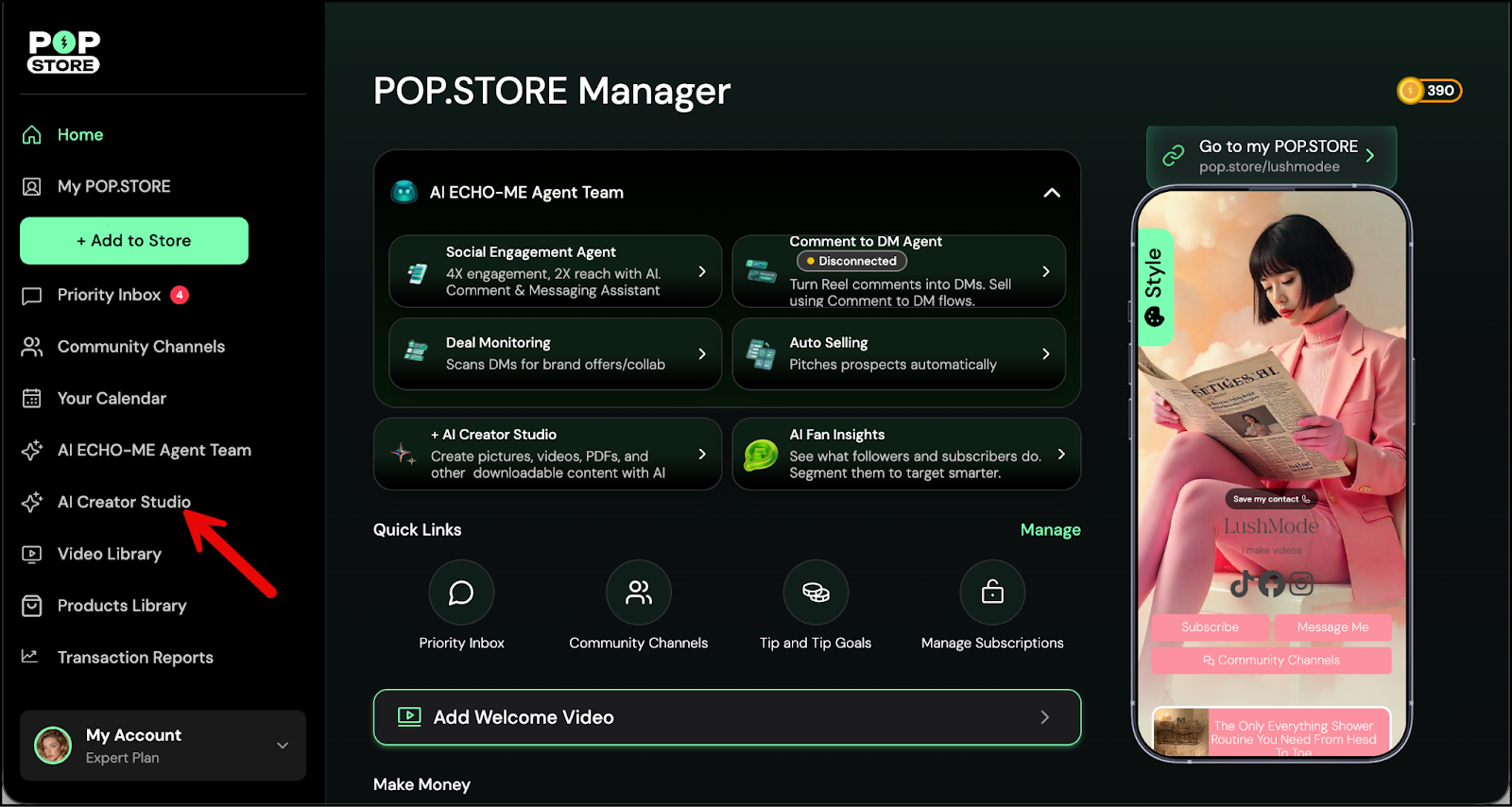Click the Add to Store button

pyautogui.click(x=134, y=241)
